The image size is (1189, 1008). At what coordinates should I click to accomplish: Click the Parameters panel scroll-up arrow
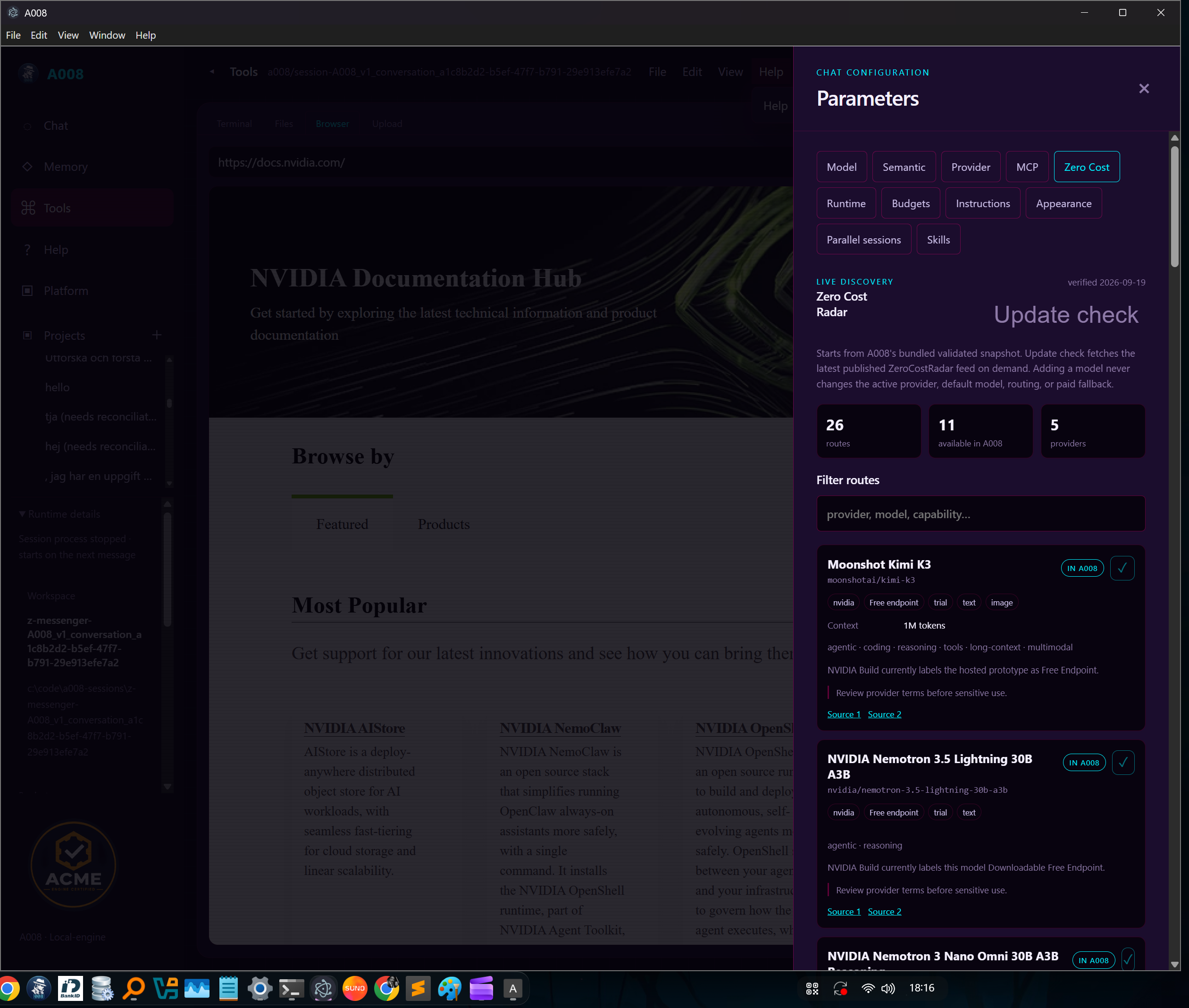1175,138
